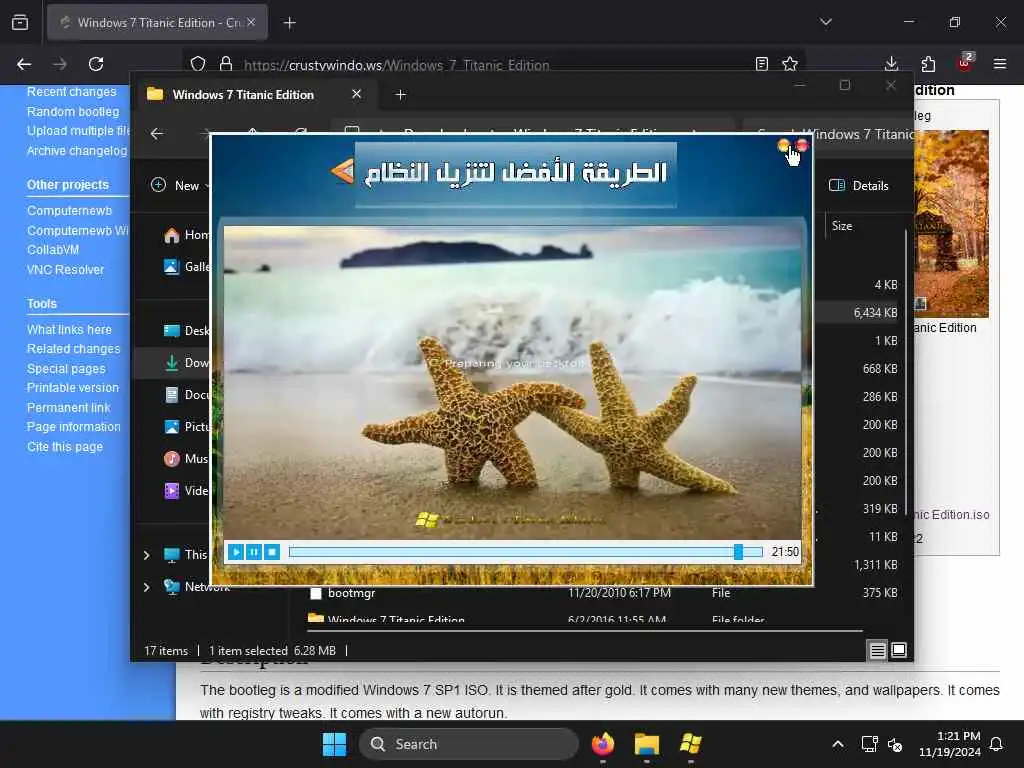Click the red extension icon with badge 2
Screen dimensions: 1024x768
[x=965, y=63]
